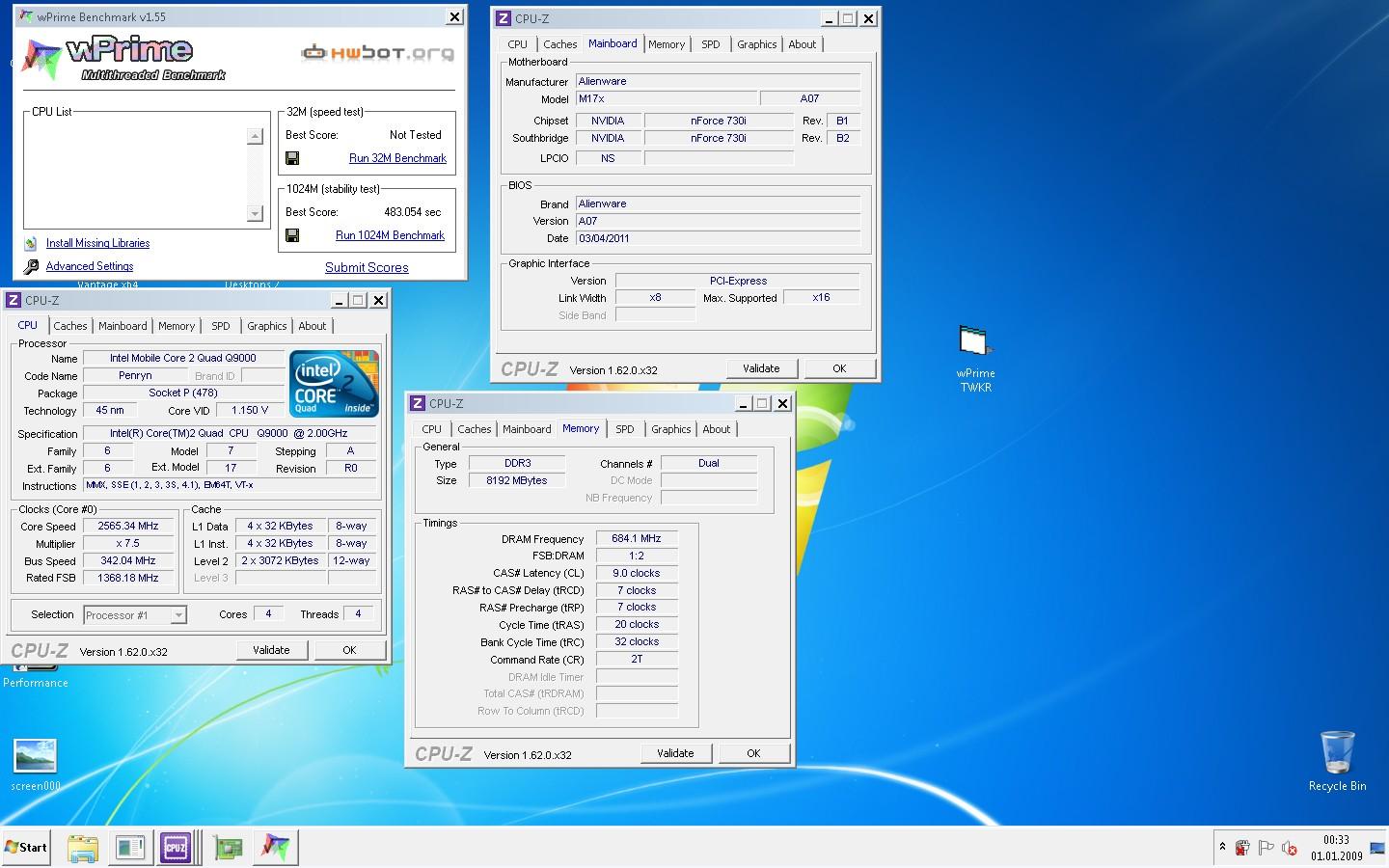Open About tab in CPU window

click(313, 326)
